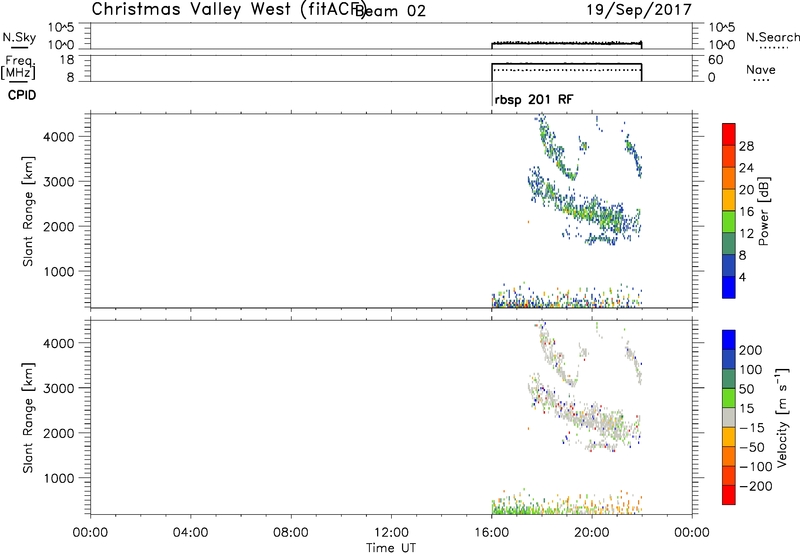The width and height of the screenshot is (800, 554).
Task: Click the 'Freq. [MHz]' label
Action: pos(18,68)
